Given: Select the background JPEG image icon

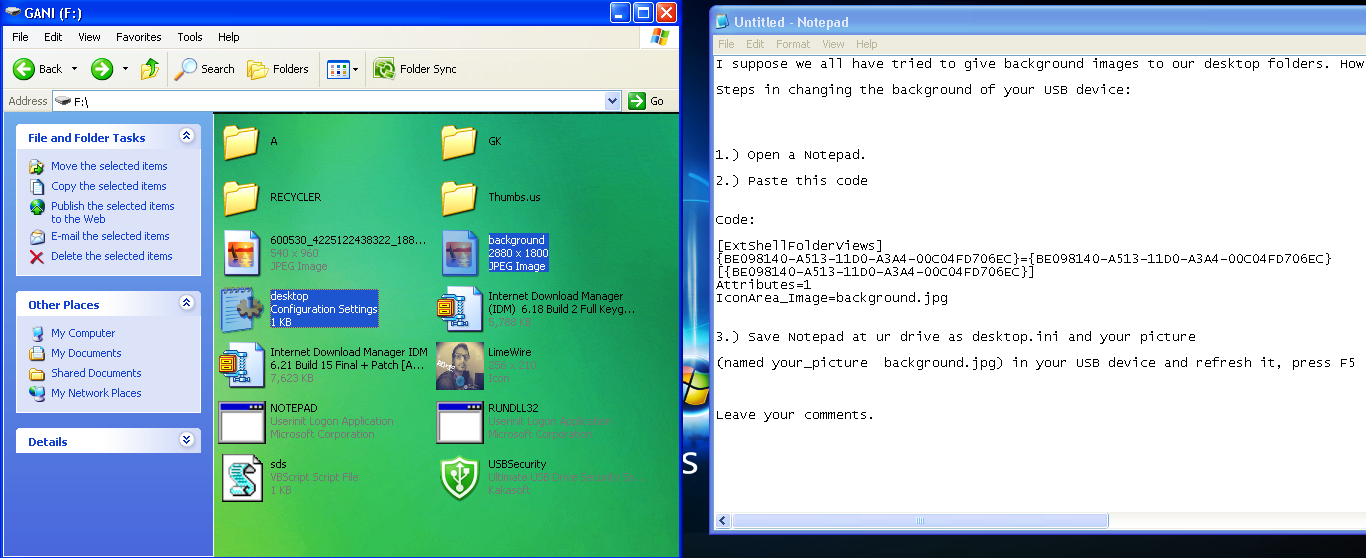Looking at the screenshot, I should coord(459,254).
